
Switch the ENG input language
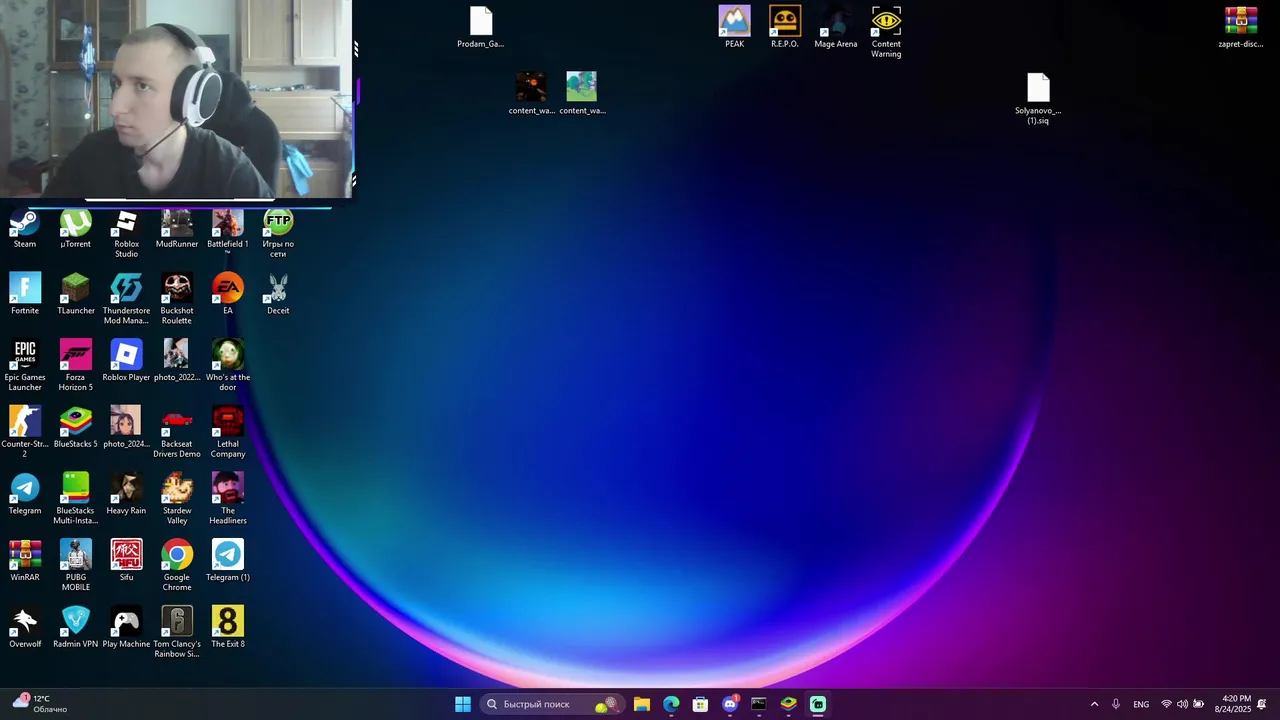click(x=1141, y=704)
